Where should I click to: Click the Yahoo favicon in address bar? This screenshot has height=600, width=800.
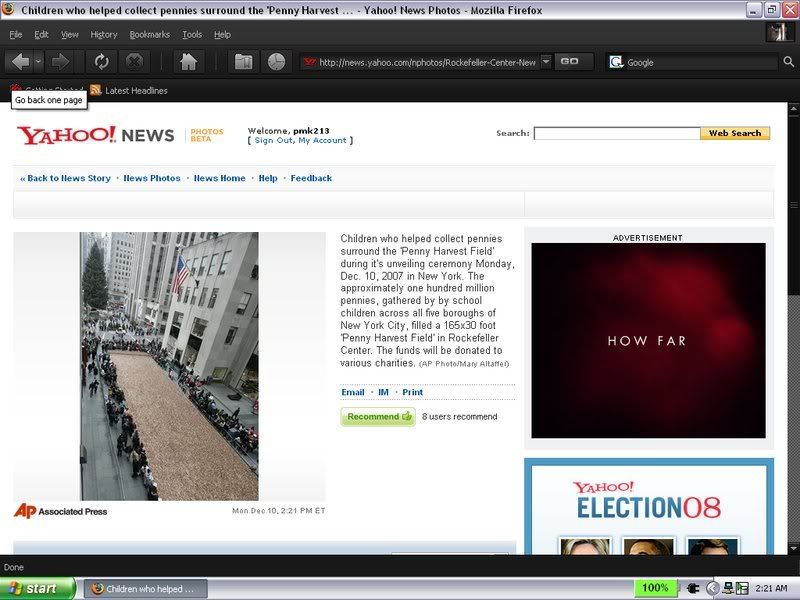(x=309, y=62)
